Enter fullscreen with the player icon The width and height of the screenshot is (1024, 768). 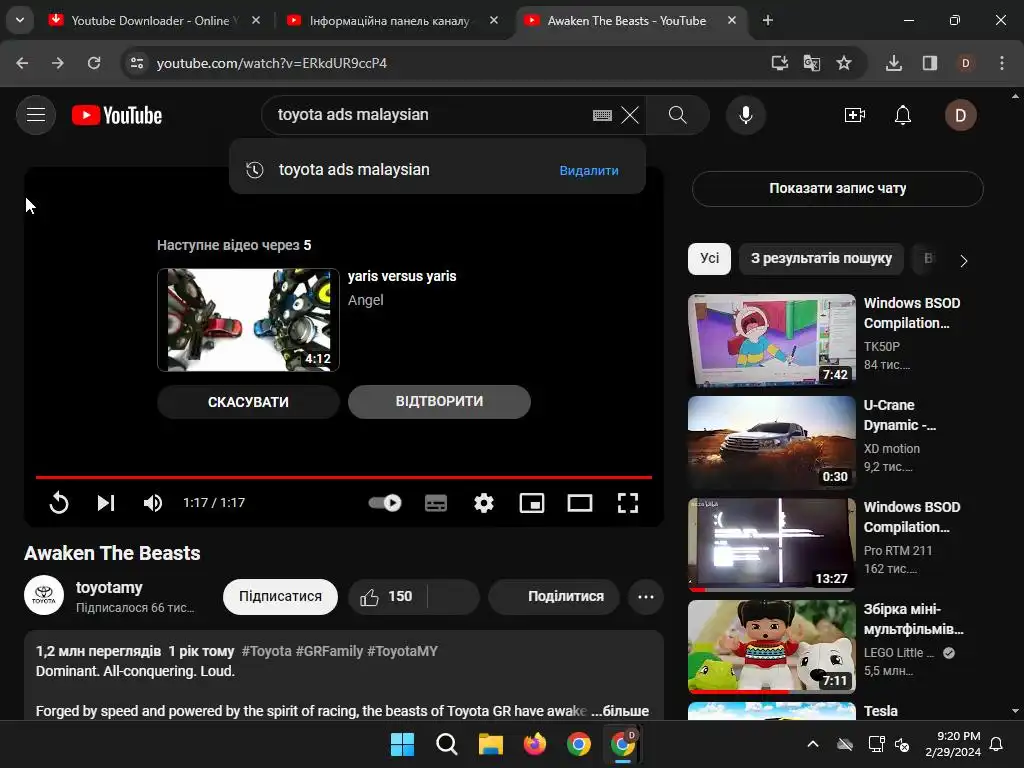coord(628,503)
